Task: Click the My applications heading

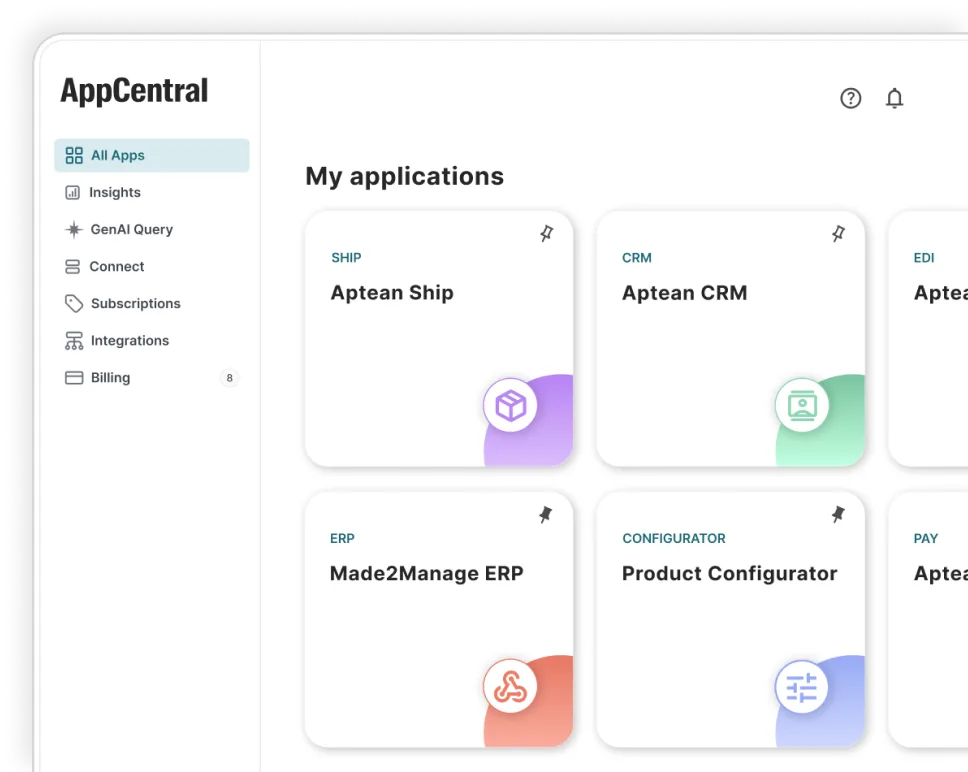Action: [x=404, y=176]
